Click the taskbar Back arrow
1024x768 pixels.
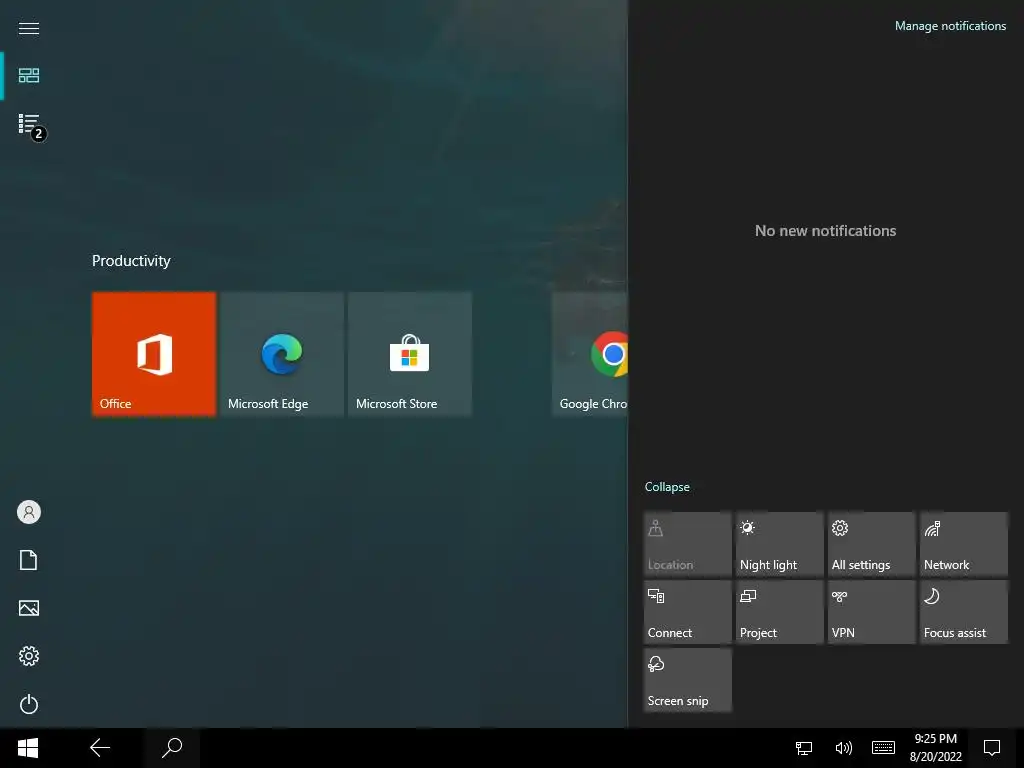(100, 748)
